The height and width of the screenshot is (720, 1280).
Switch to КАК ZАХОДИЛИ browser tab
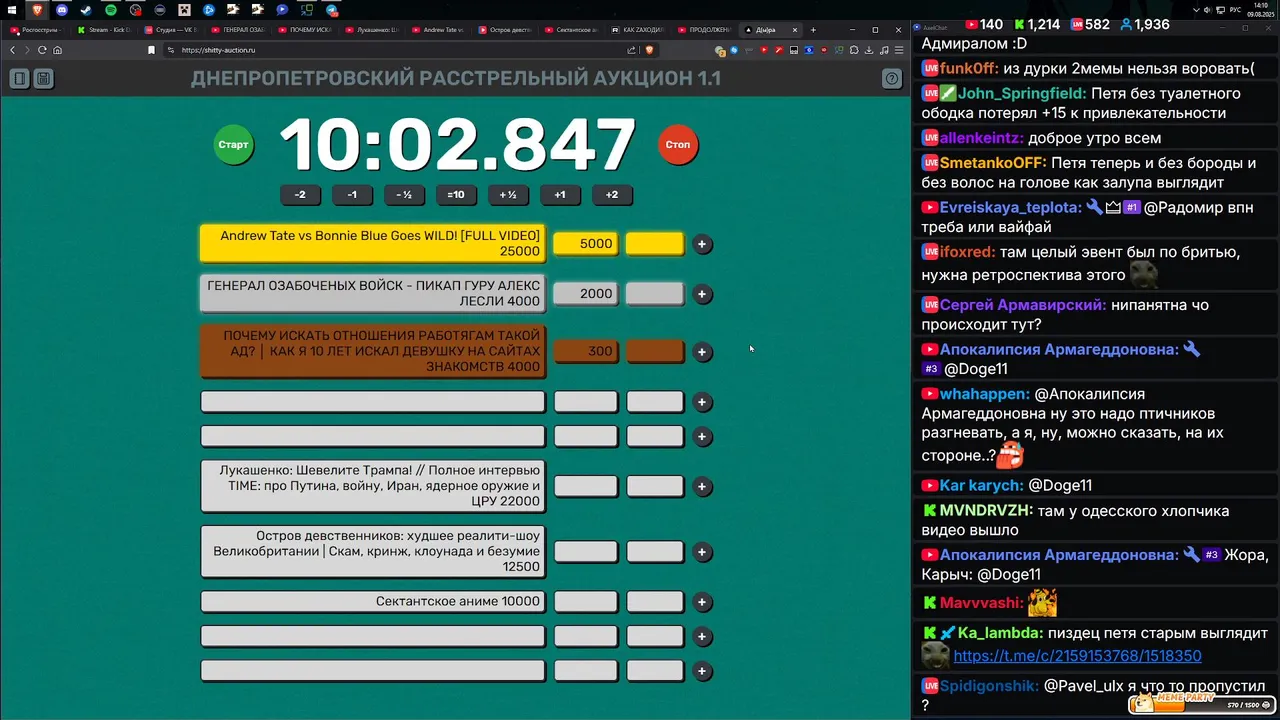click(x=637, y=30)
